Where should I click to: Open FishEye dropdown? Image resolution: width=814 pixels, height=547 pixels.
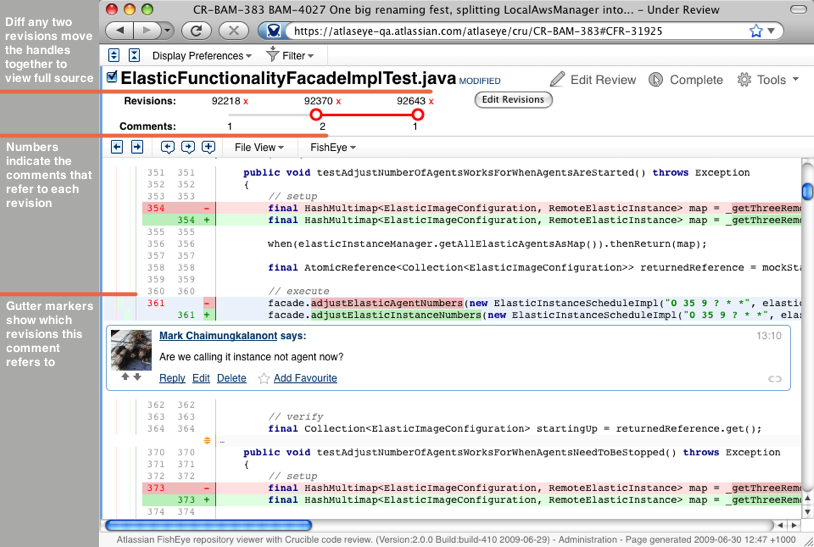333,147
